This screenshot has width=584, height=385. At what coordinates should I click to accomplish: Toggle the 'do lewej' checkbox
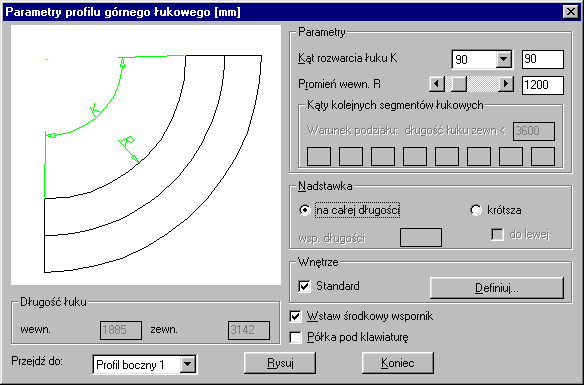(x=498, y=234)
